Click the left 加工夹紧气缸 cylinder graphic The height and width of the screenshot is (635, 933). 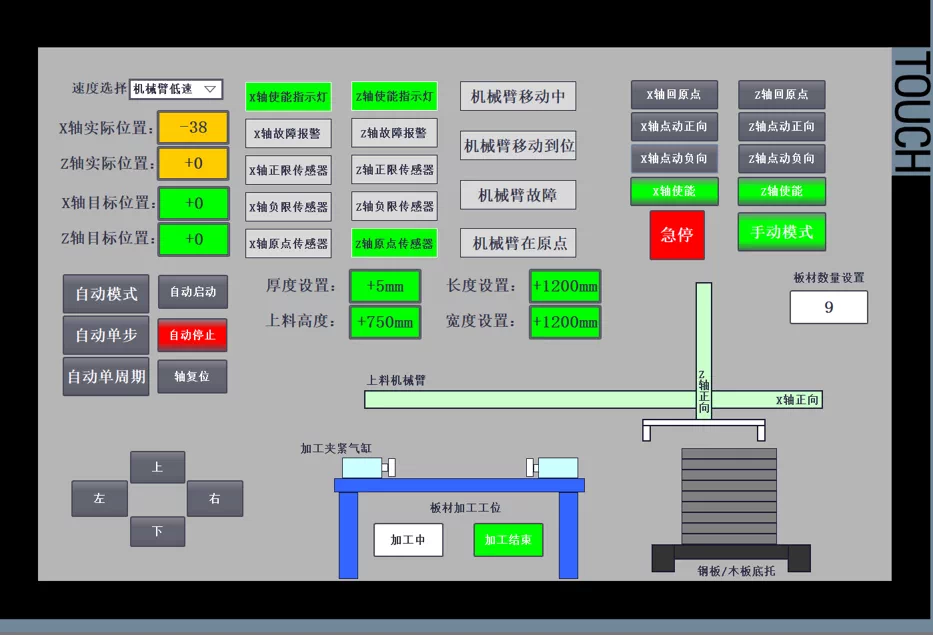368,468
